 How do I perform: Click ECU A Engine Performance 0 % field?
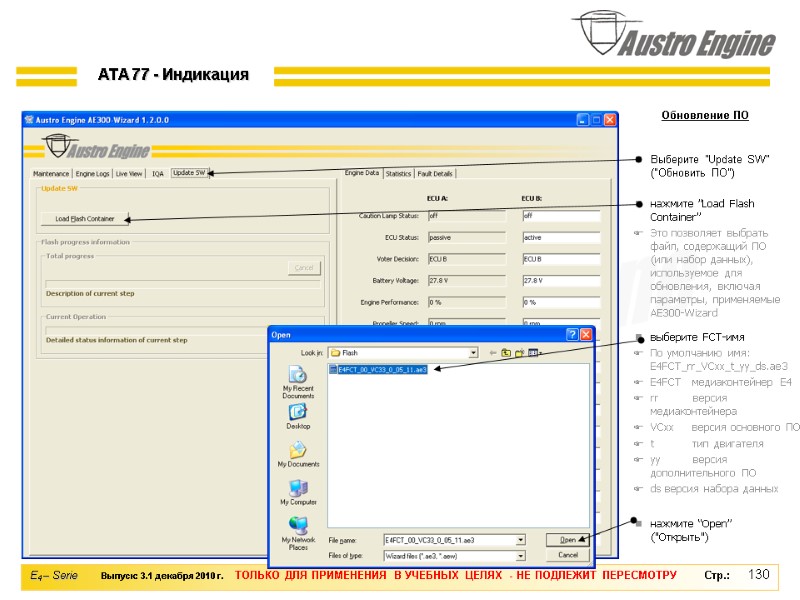click(x=467, y=303)
